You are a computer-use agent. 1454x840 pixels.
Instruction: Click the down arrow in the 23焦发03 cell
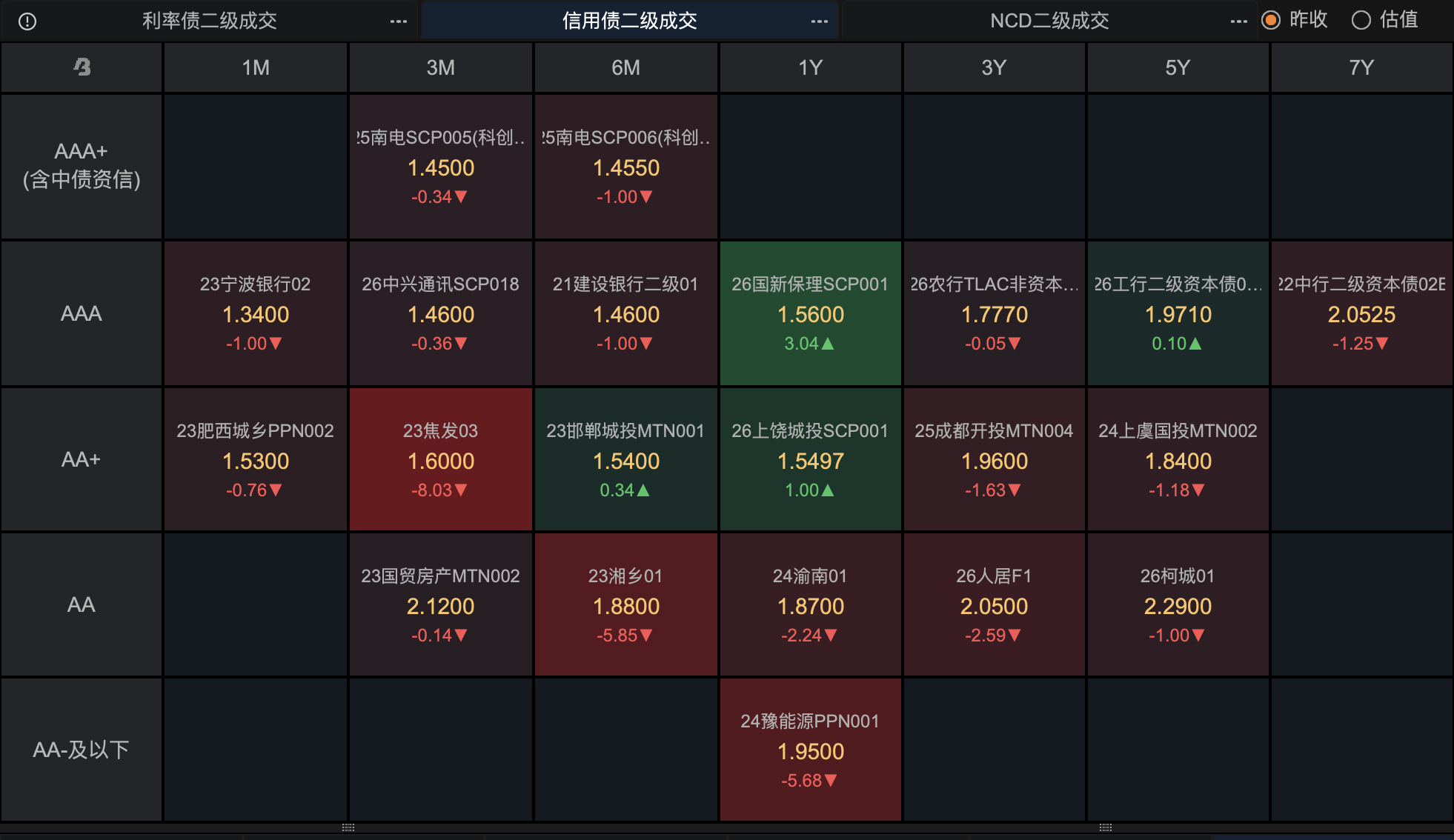[461, 490]
